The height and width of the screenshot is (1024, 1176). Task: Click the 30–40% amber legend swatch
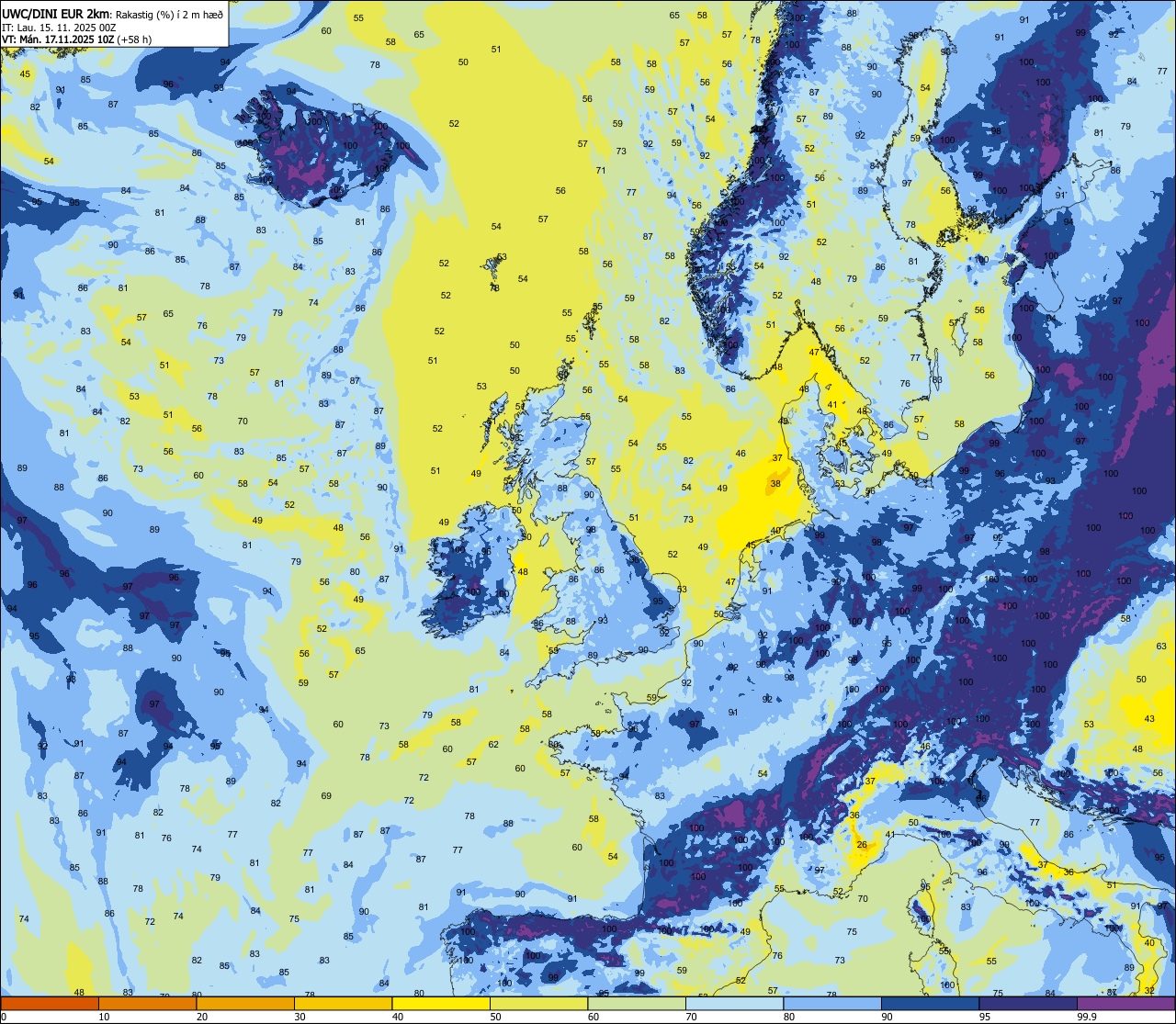click(x=343, y=1004)
